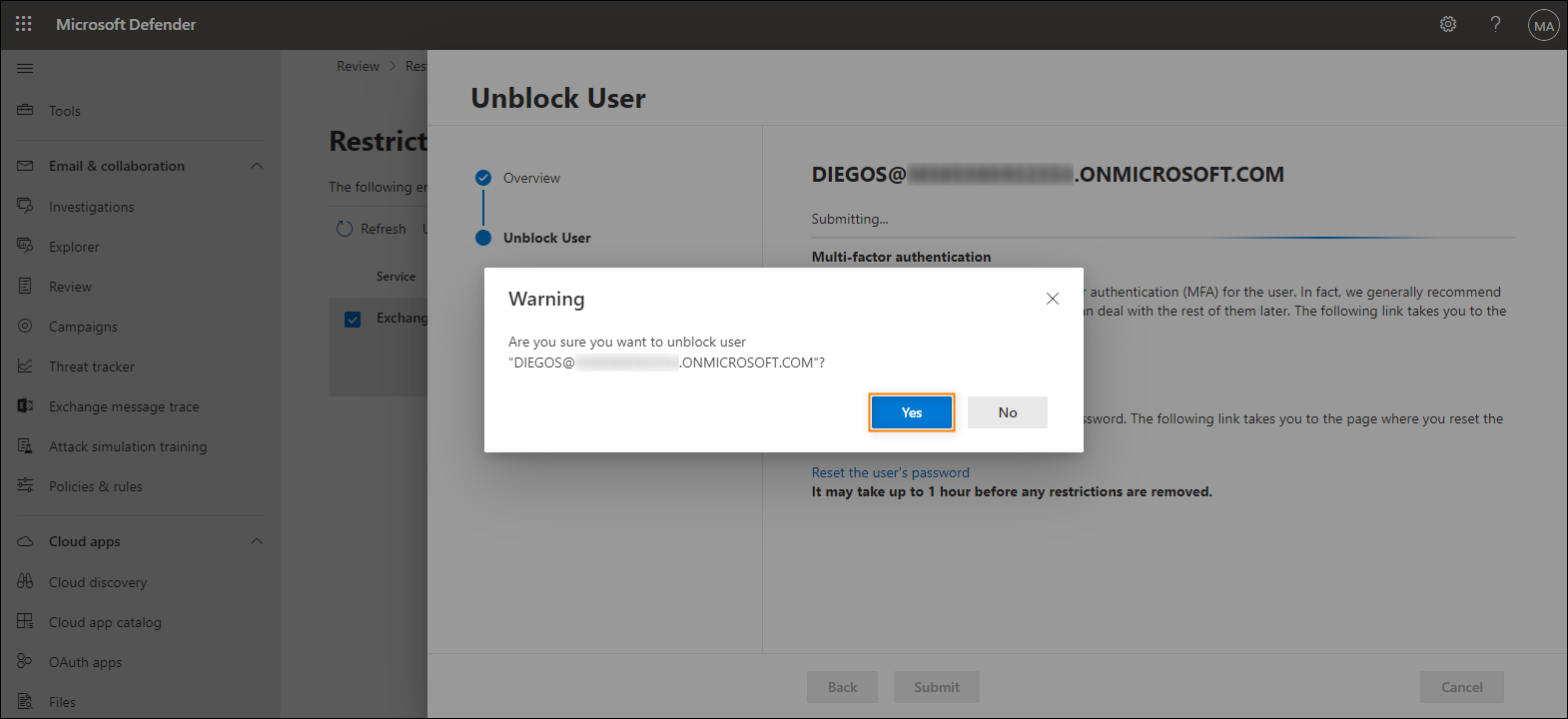The height and width of the screenshot is (719, 1568).
Task: Click the OAuth apps icon
Action: pyautogui.click(x=25, y=661)
